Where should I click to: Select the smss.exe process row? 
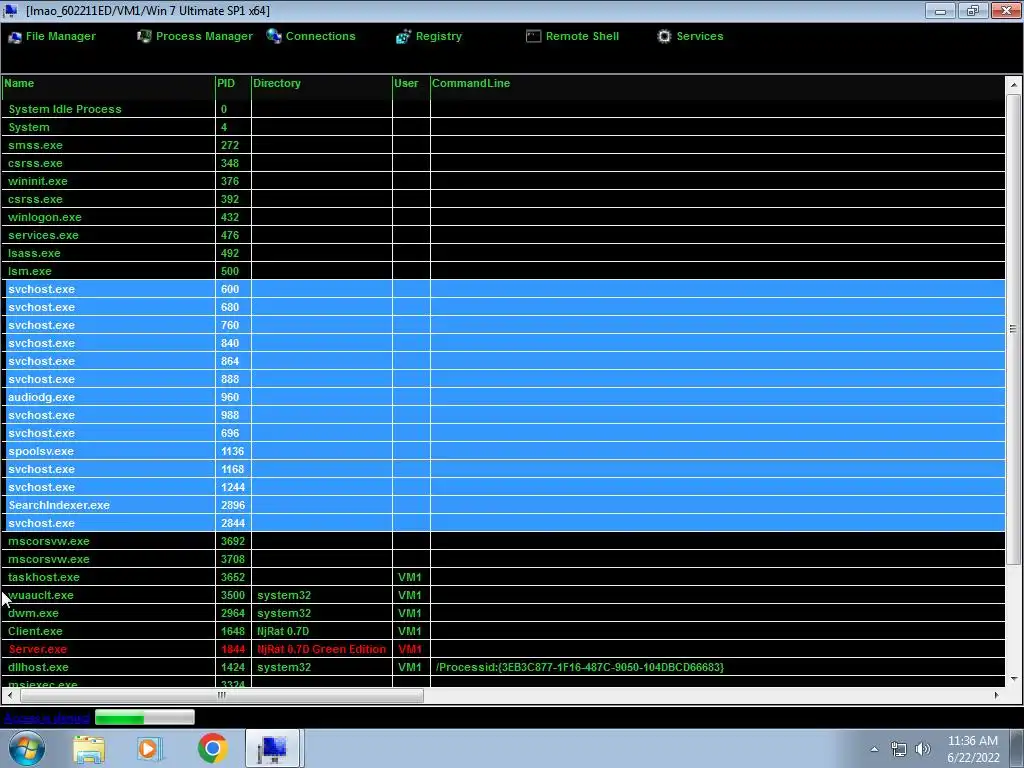[x=503, y=145]
